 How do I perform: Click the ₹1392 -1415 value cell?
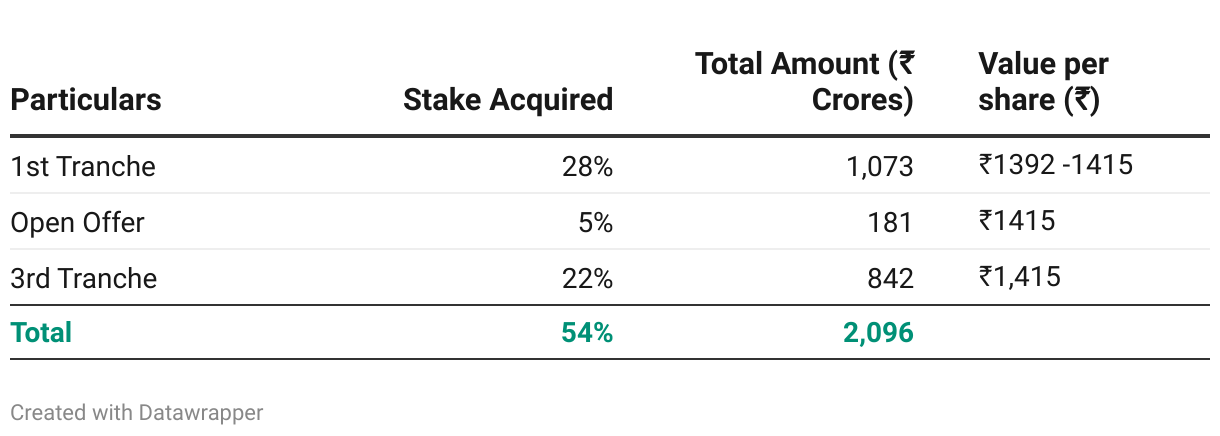tap(1056, 164)
